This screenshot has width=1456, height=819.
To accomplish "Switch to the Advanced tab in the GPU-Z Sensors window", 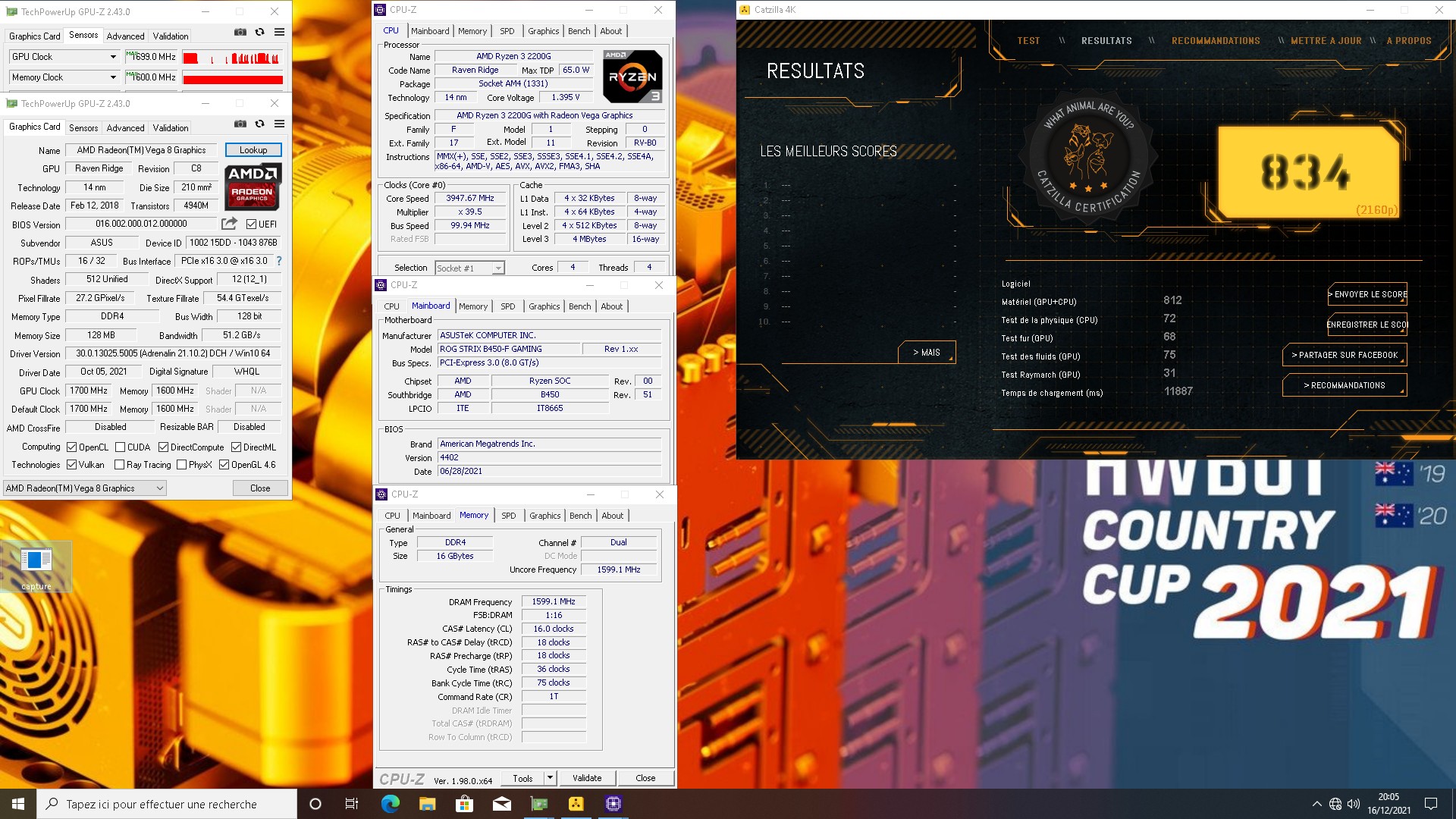I will tap(125, 36).
